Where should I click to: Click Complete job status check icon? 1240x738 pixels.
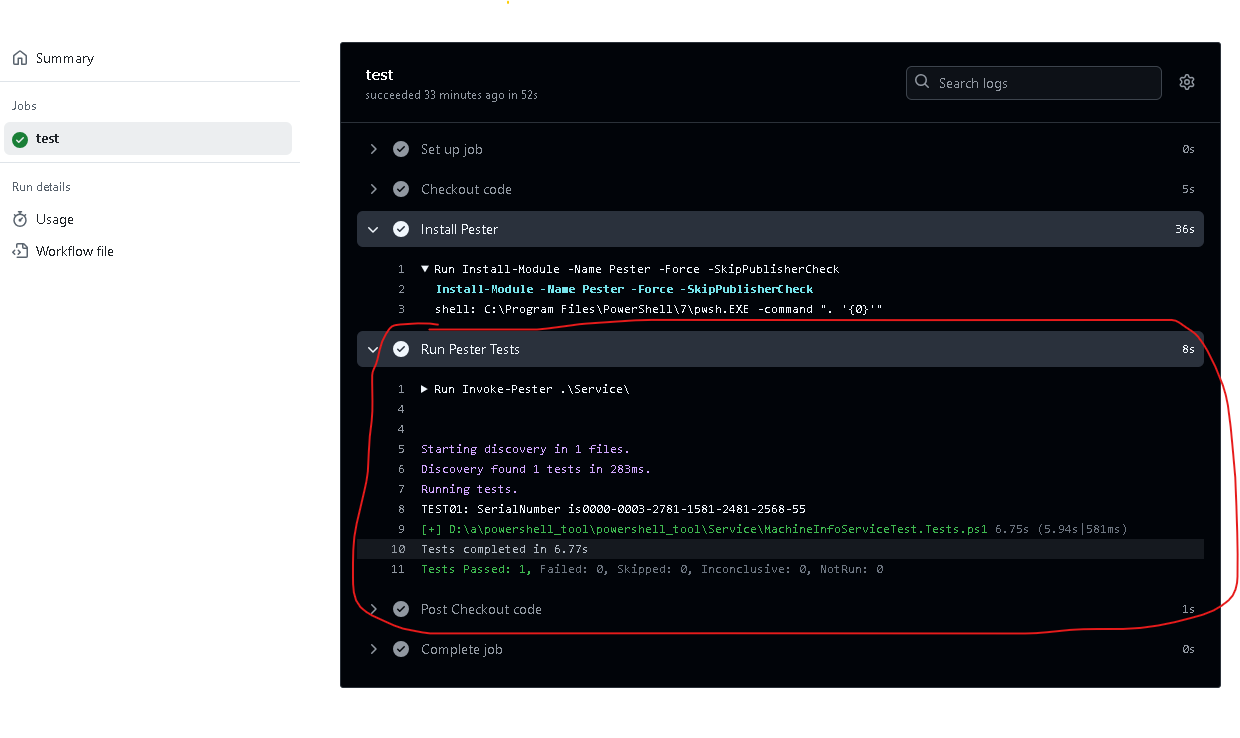(401, 649)
